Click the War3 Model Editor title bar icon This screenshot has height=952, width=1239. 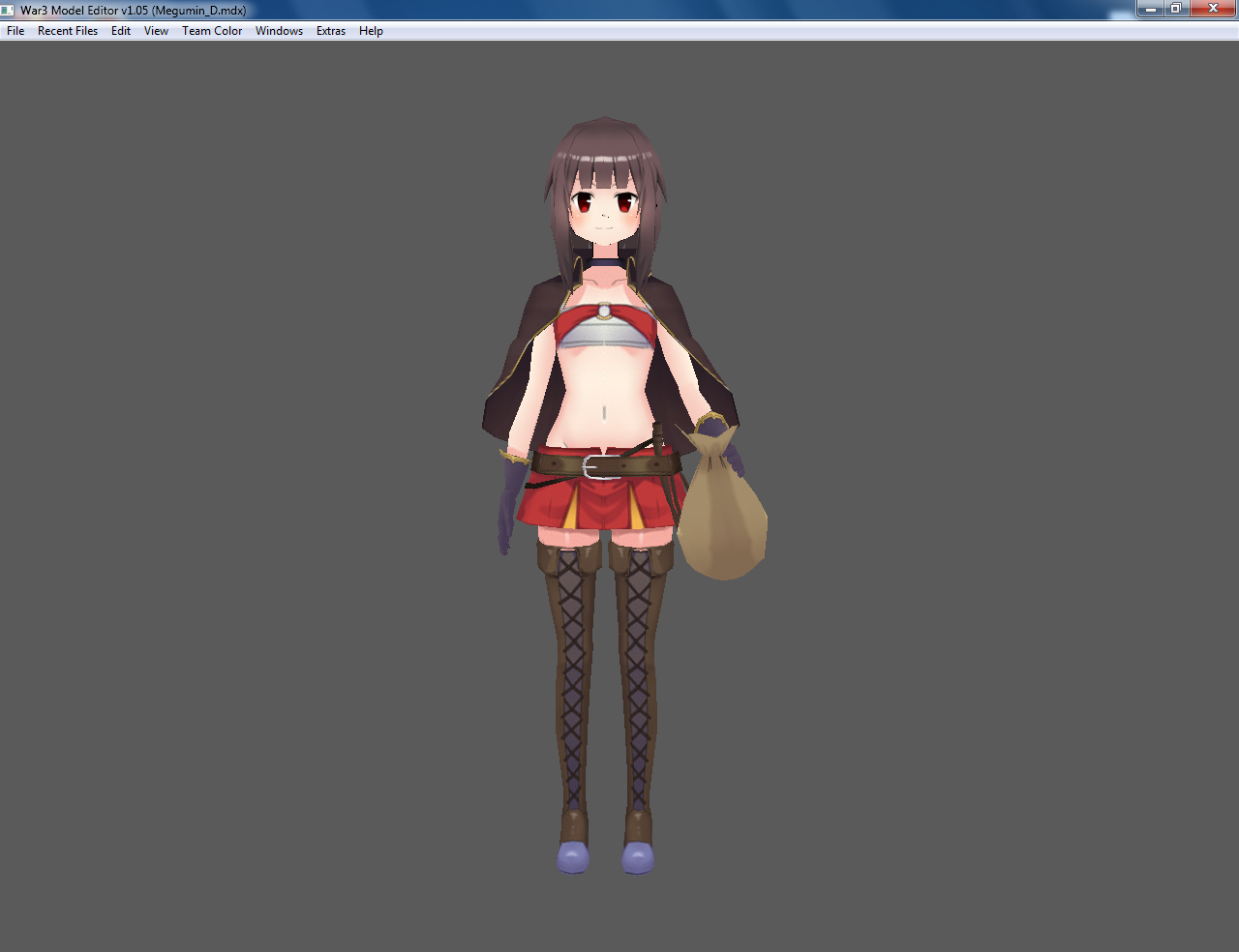8,10
